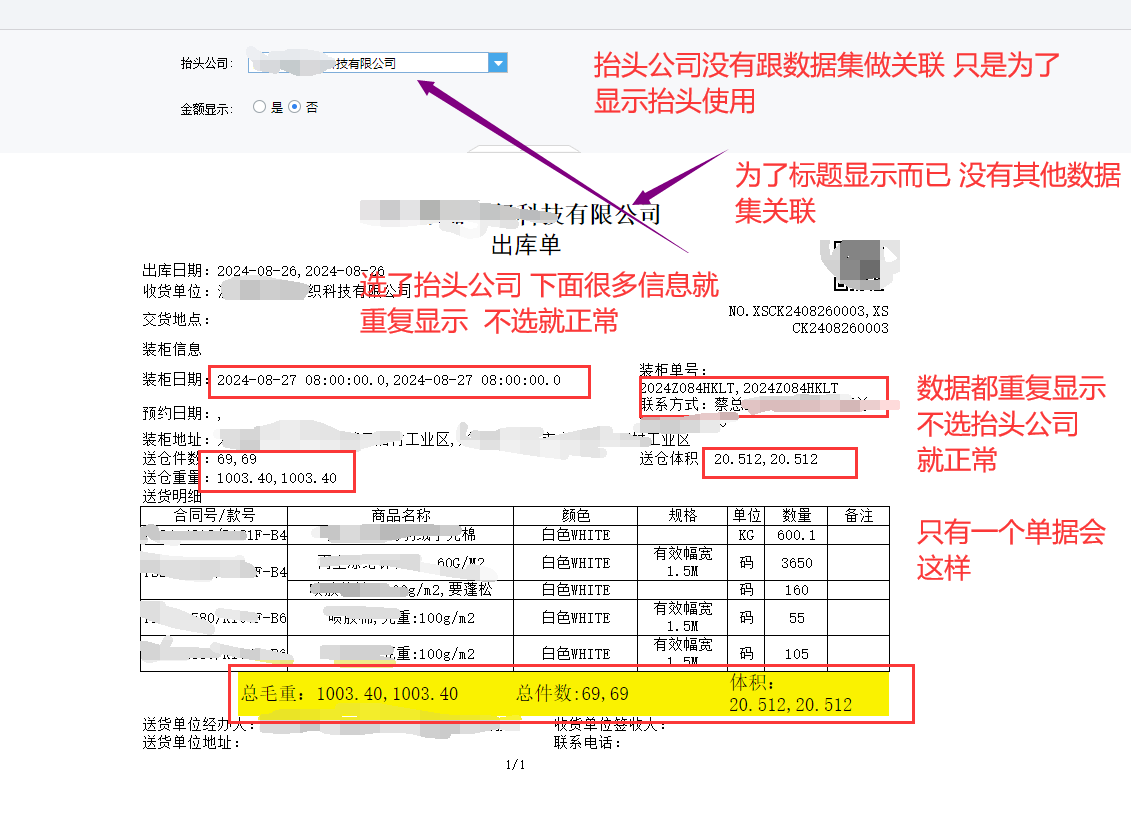This screenshot has height=830, width=1131.
Task: Open the 抬头公司 dropdown arrow
Action: [x=498, y=63]
